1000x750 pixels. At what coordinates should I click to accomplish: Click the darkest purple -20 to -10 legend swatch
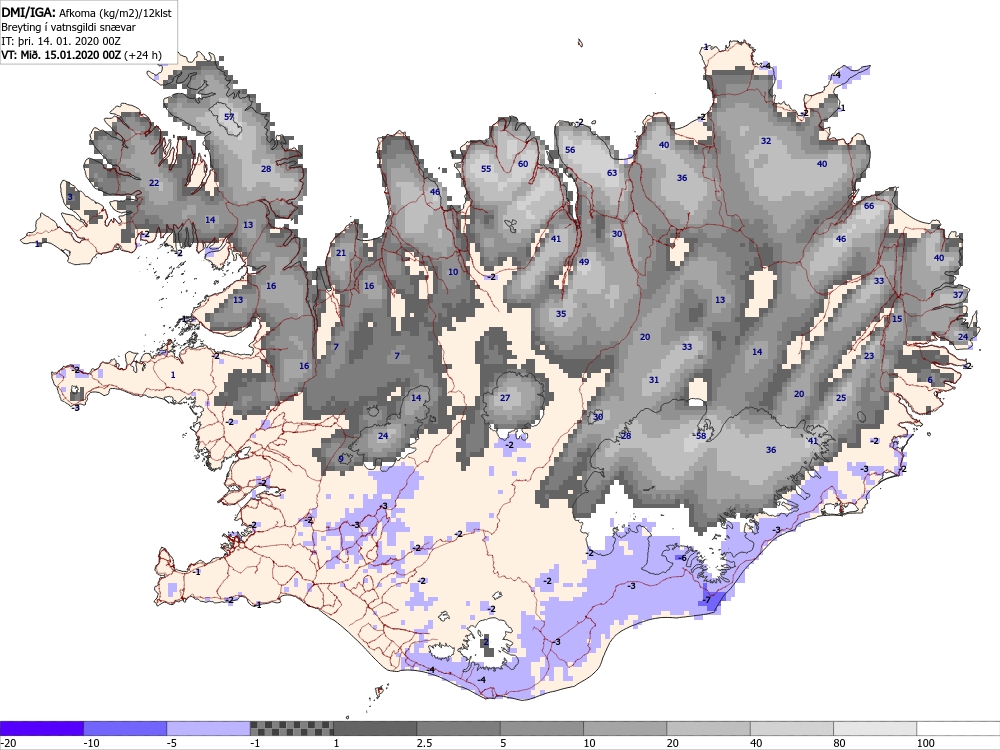(x=41, y=728)
